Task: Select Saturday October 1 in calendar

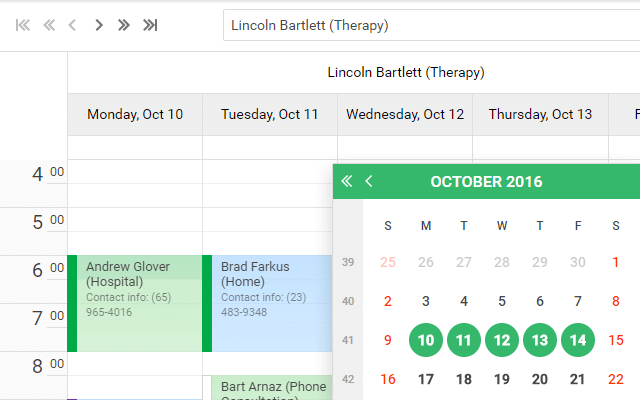Action: [x=615, y=262]
